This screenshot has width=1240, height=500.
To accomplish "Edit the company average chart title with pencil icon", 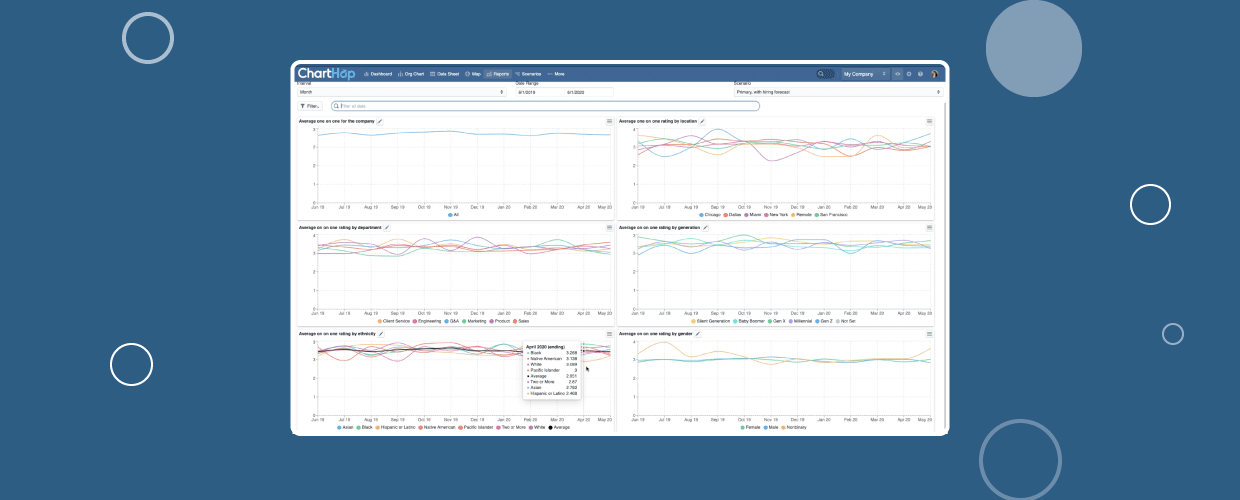I will pyautogui.click(x=380, y=121).
